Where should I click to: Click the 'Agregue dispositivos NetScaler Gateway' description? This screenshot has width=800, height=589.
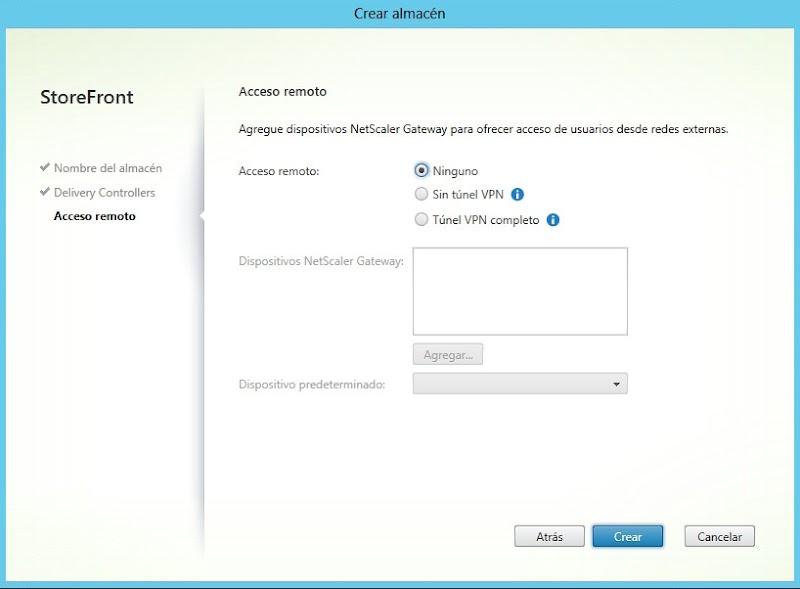(x=483, y=129)
